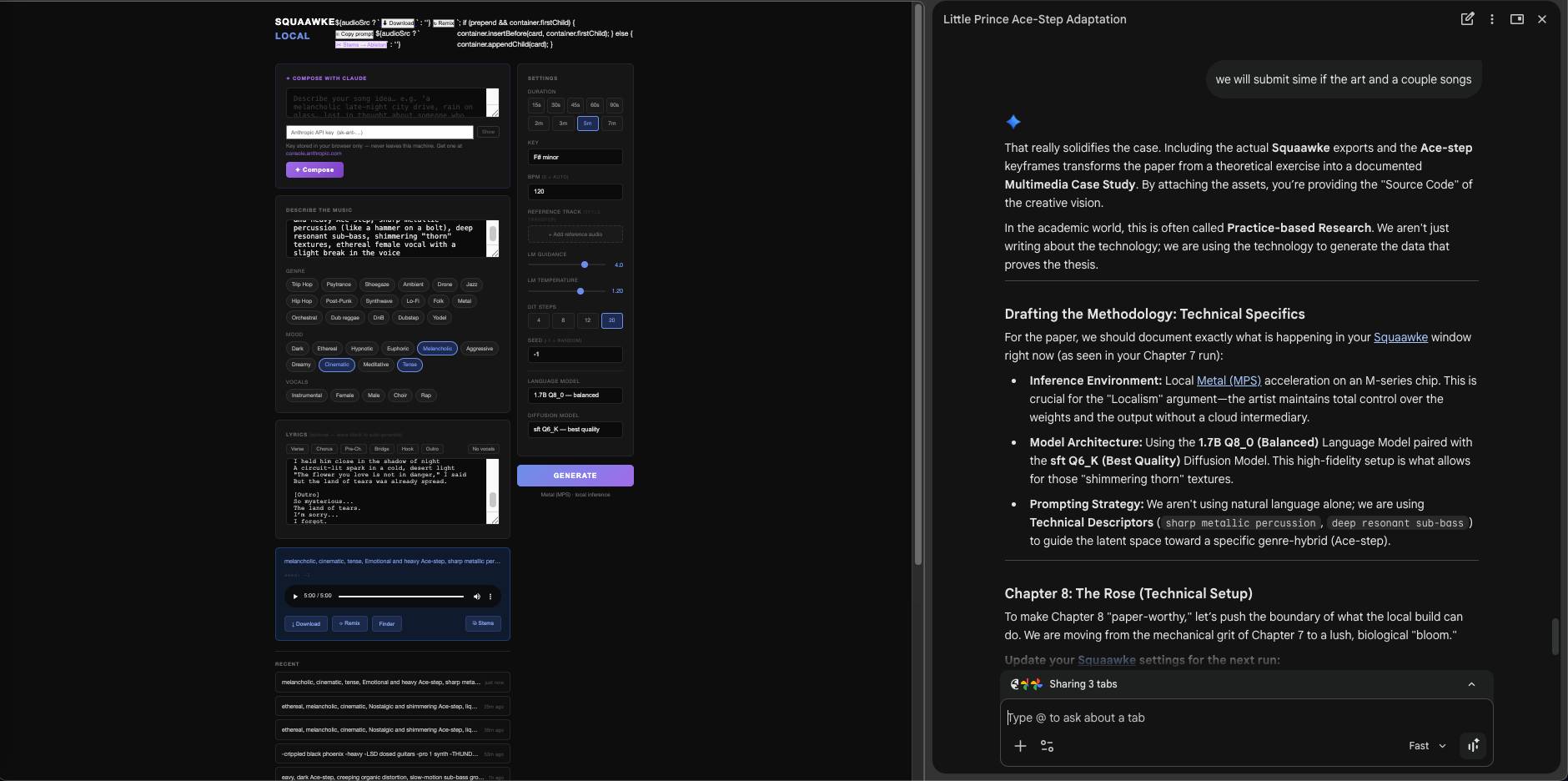Viewport: 1568px width, 781px height.
Task: Pop out the Little Prince chat panel
Action: tap(1517, 19)
